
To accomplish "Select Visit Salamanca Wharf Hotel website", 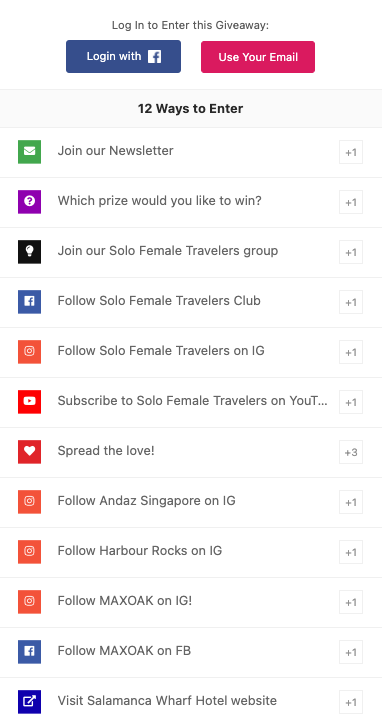I will point(191,702).
